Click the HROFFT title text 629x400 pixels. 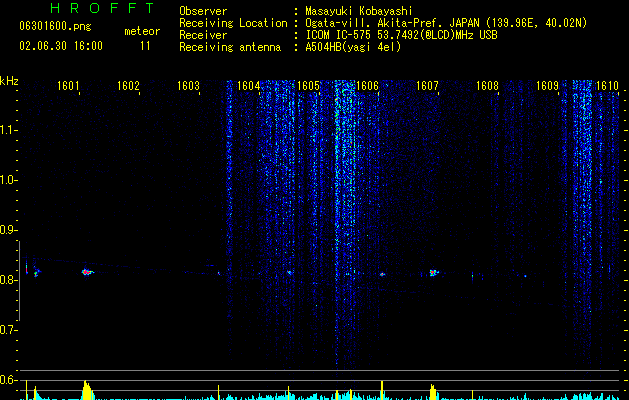pyautogui.click(x=103, y=8)
